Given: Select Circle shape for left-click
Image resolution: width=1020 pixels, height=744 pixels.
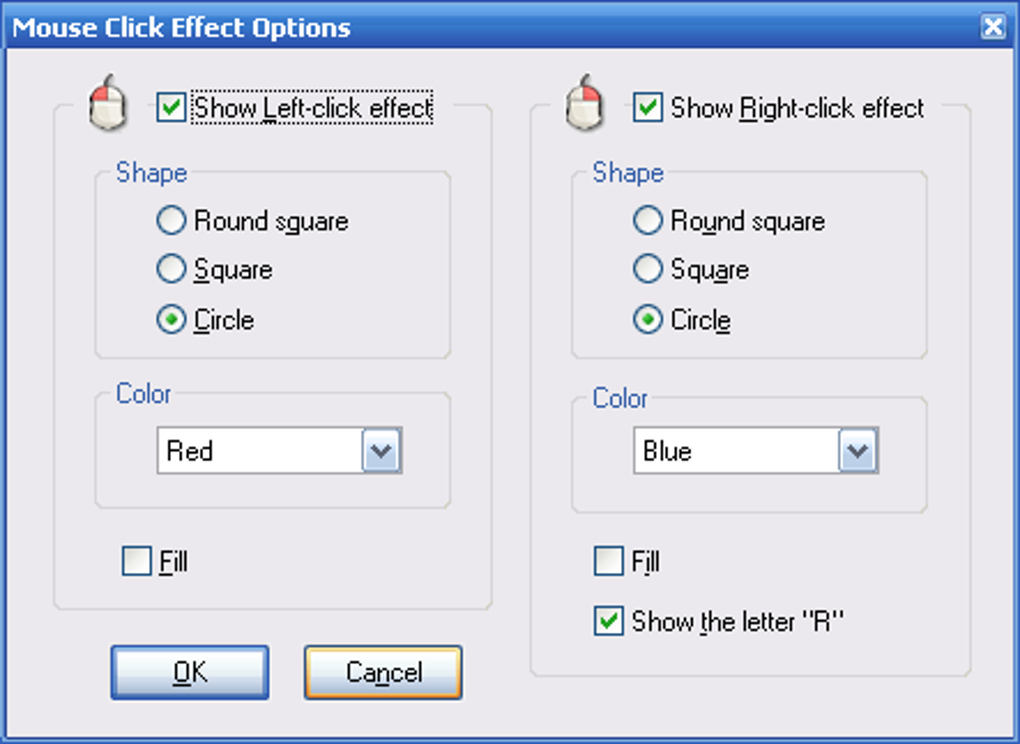Looking at the screenshot, I should coord(172,319).
